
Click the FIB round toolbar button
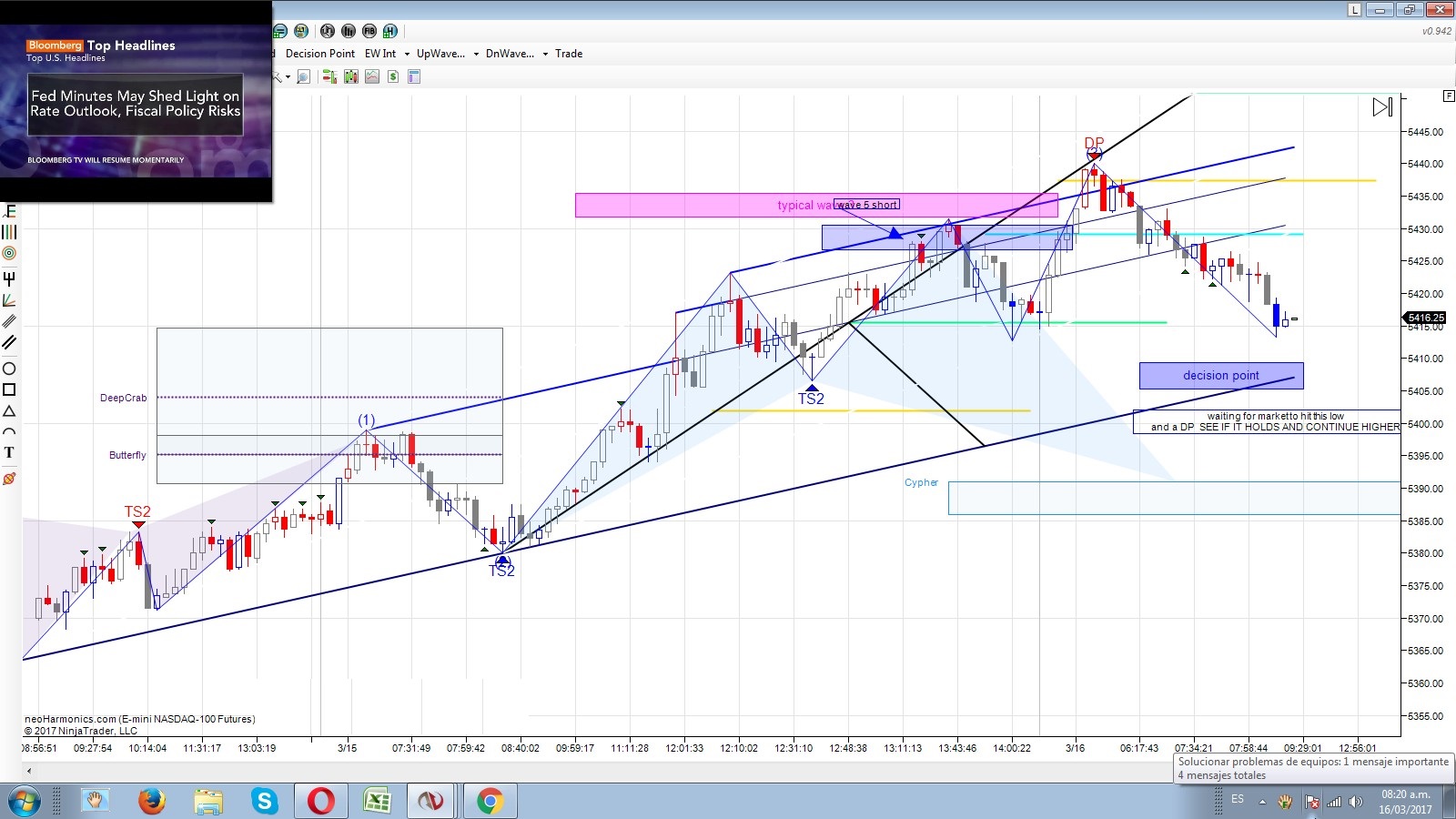pos(369,31)
